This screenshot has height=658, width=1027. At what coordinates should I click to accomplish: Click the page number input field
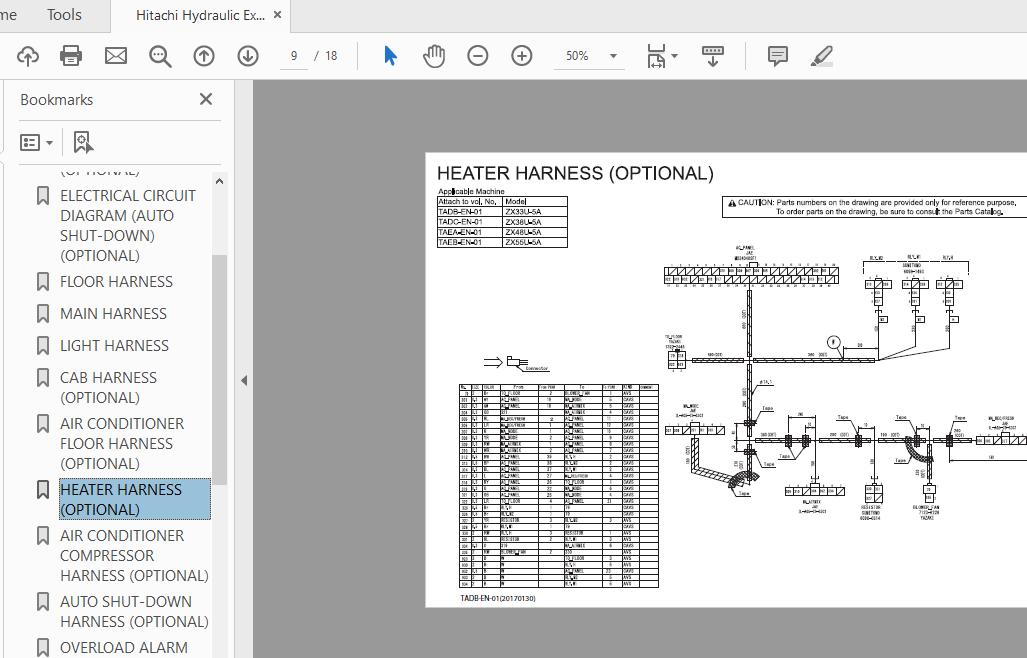point(294,56)
